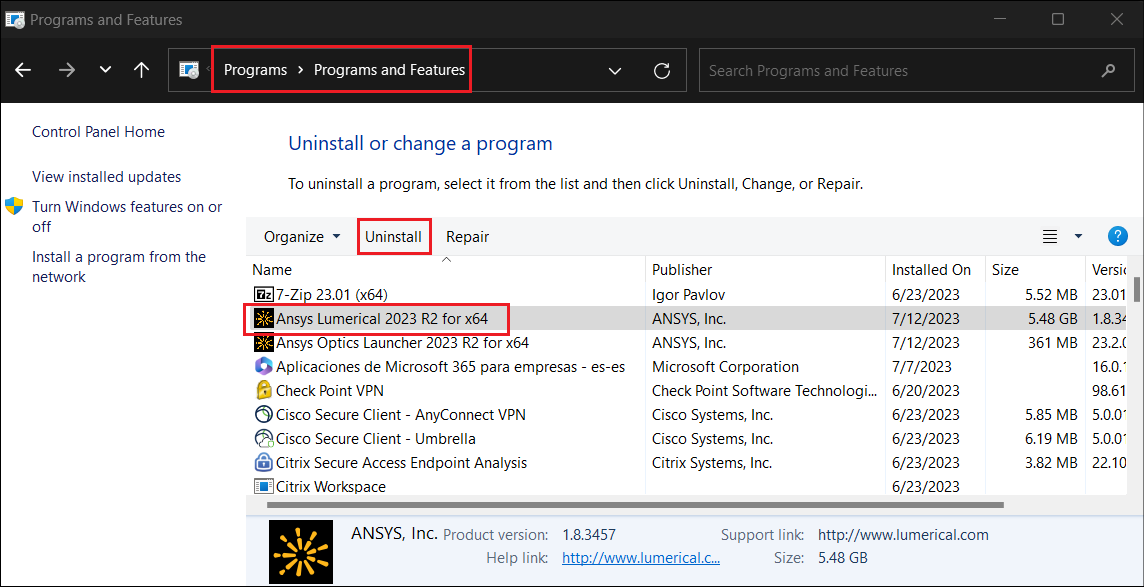
Task: Click the Programs and Features breadcrumb
Action: click(390, 71)
